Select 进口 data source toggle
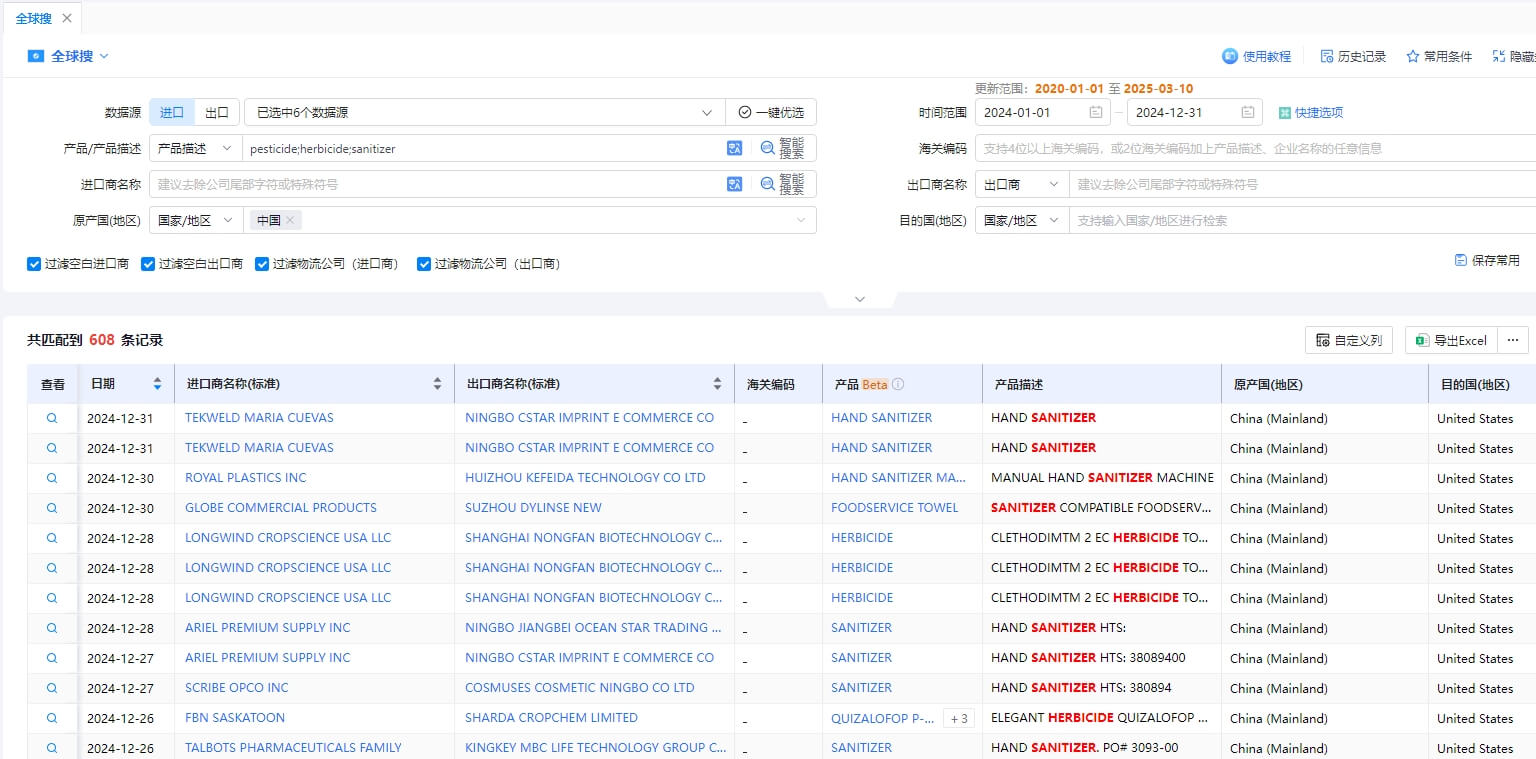The width and height of the screenshot is (1536, 759). (x=172, y=112)
